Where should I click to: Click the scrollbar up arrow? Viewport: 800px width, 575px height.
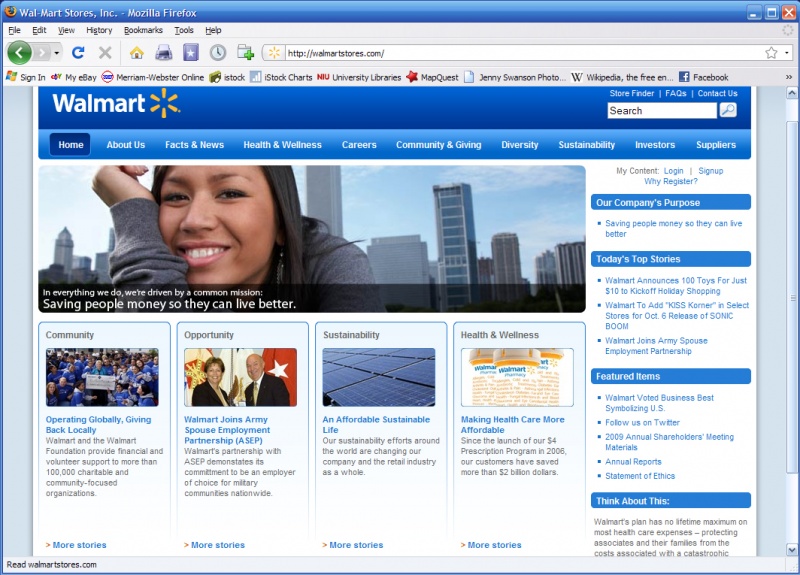point(791,93)
